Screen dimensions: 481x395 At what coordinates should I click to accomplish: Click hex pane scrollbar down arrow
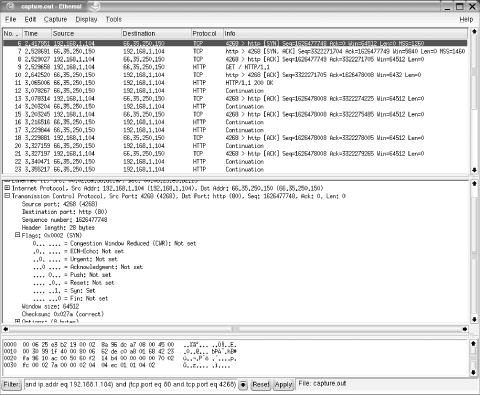[x=474, y=372]
